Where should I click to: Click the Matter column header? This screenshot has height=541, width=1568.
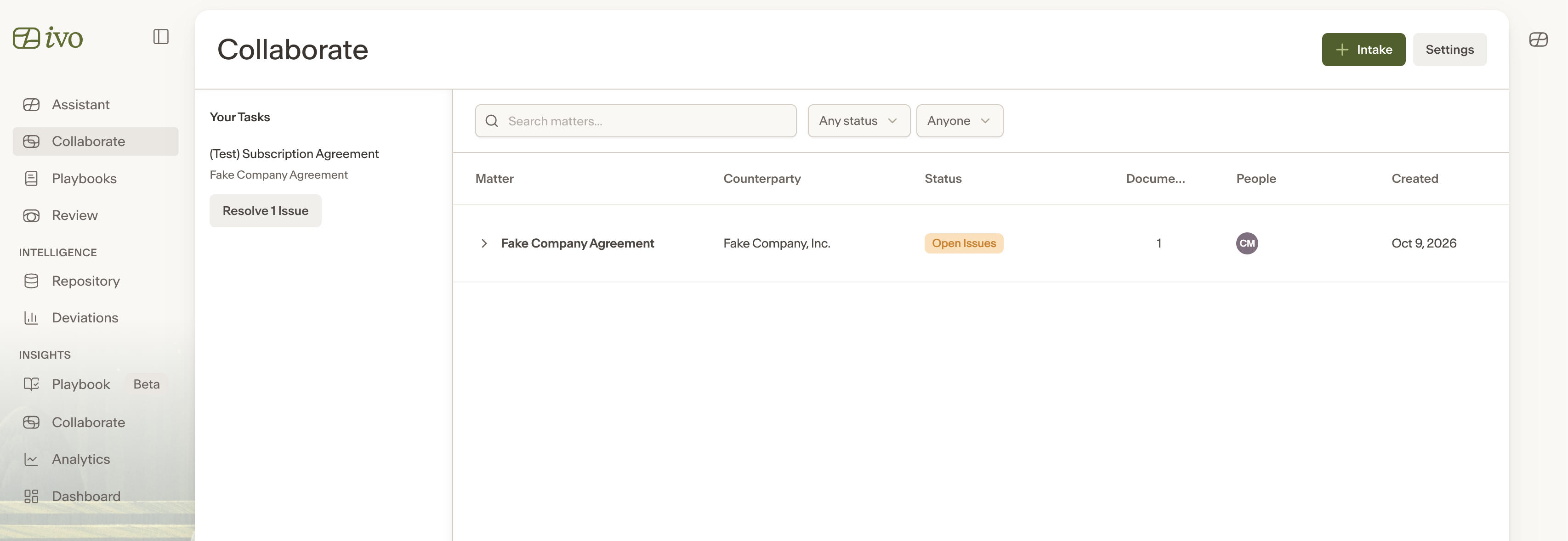tap(494, 179)
